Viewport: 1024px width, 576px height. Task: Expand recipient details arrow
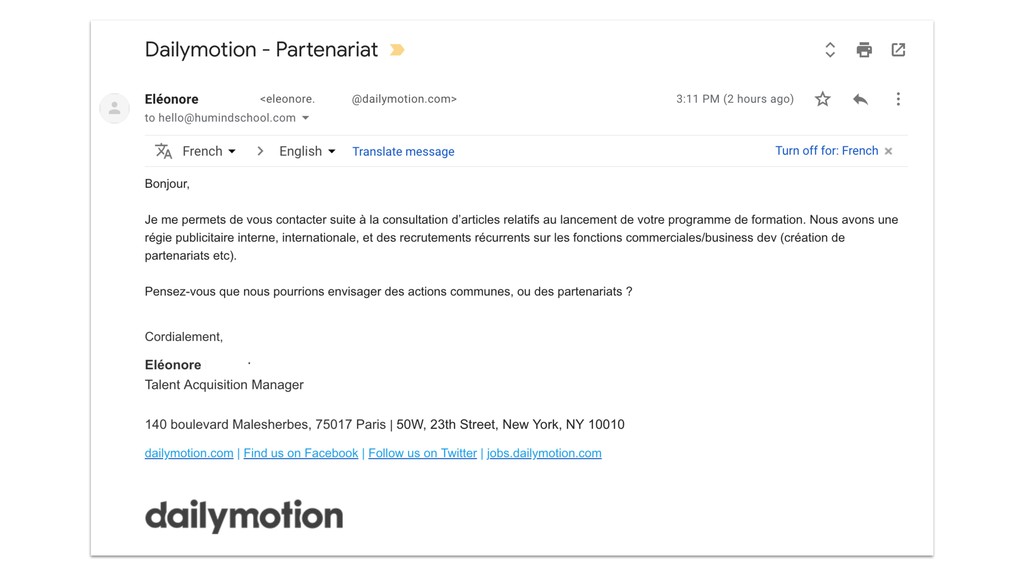[x=305, y=118]
